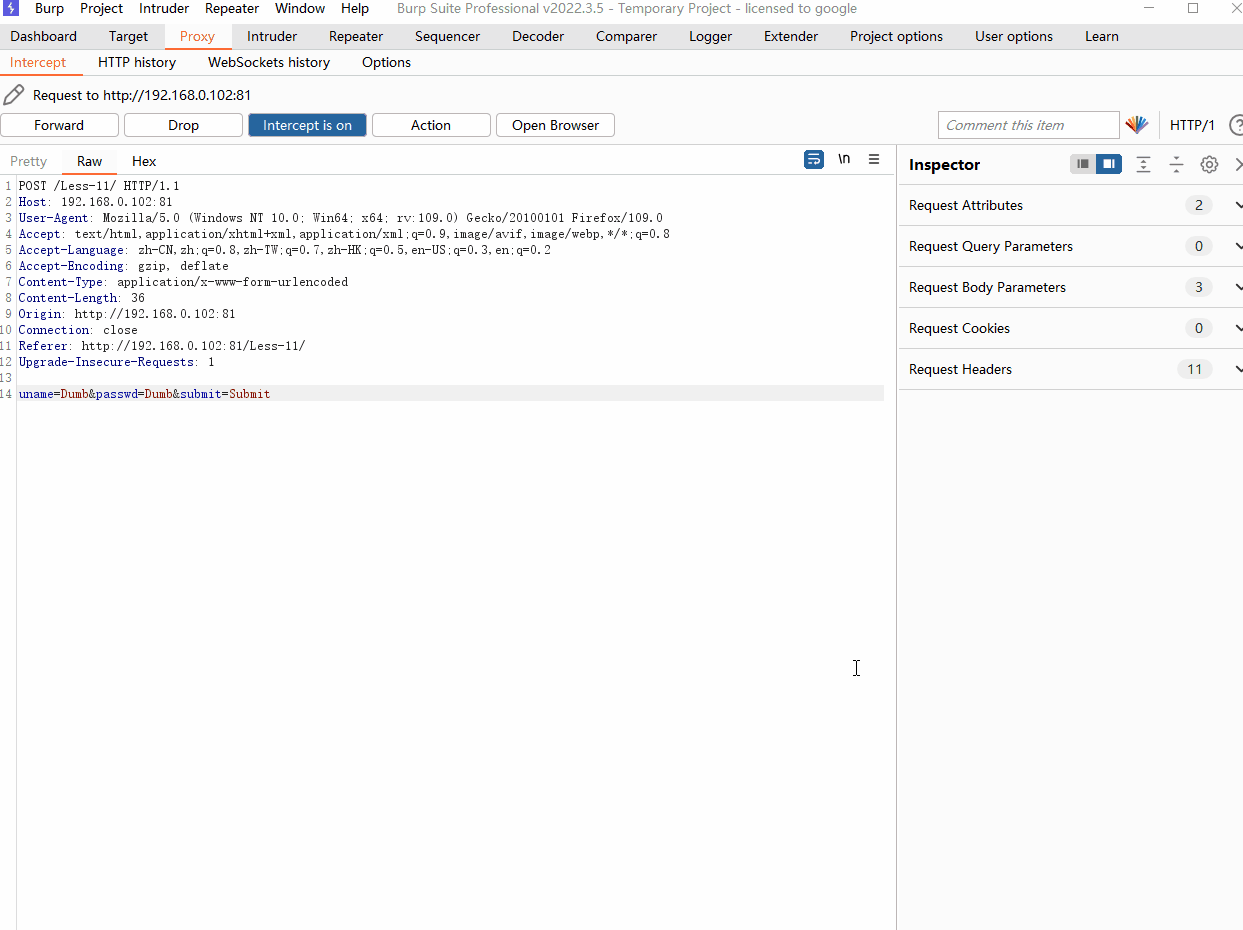The width and height of the screenshot is (1243, 930).
Task: Switch to the Learn tab
Action: click(x=1102, y=36)
